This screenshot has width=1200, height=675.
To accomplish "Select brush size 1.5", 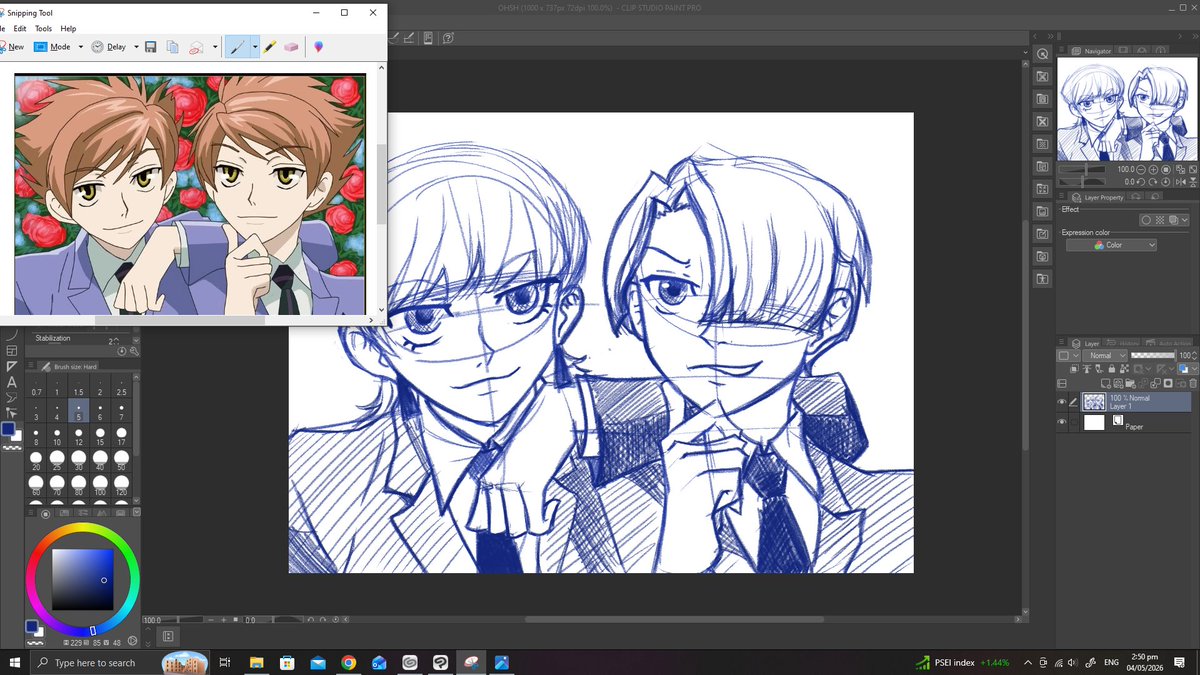I will [x=78, y=387].
